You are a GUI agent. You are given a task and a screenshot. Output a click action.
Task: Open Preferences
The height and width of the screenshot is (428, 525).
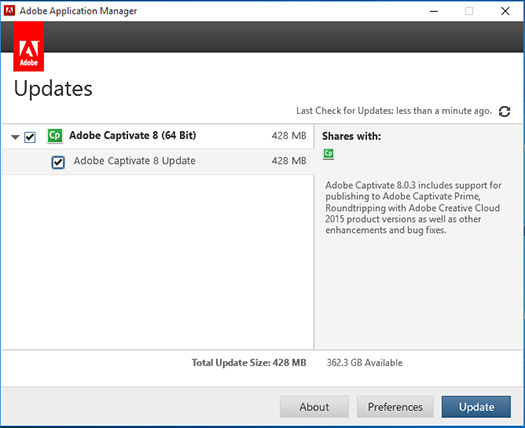395,407
